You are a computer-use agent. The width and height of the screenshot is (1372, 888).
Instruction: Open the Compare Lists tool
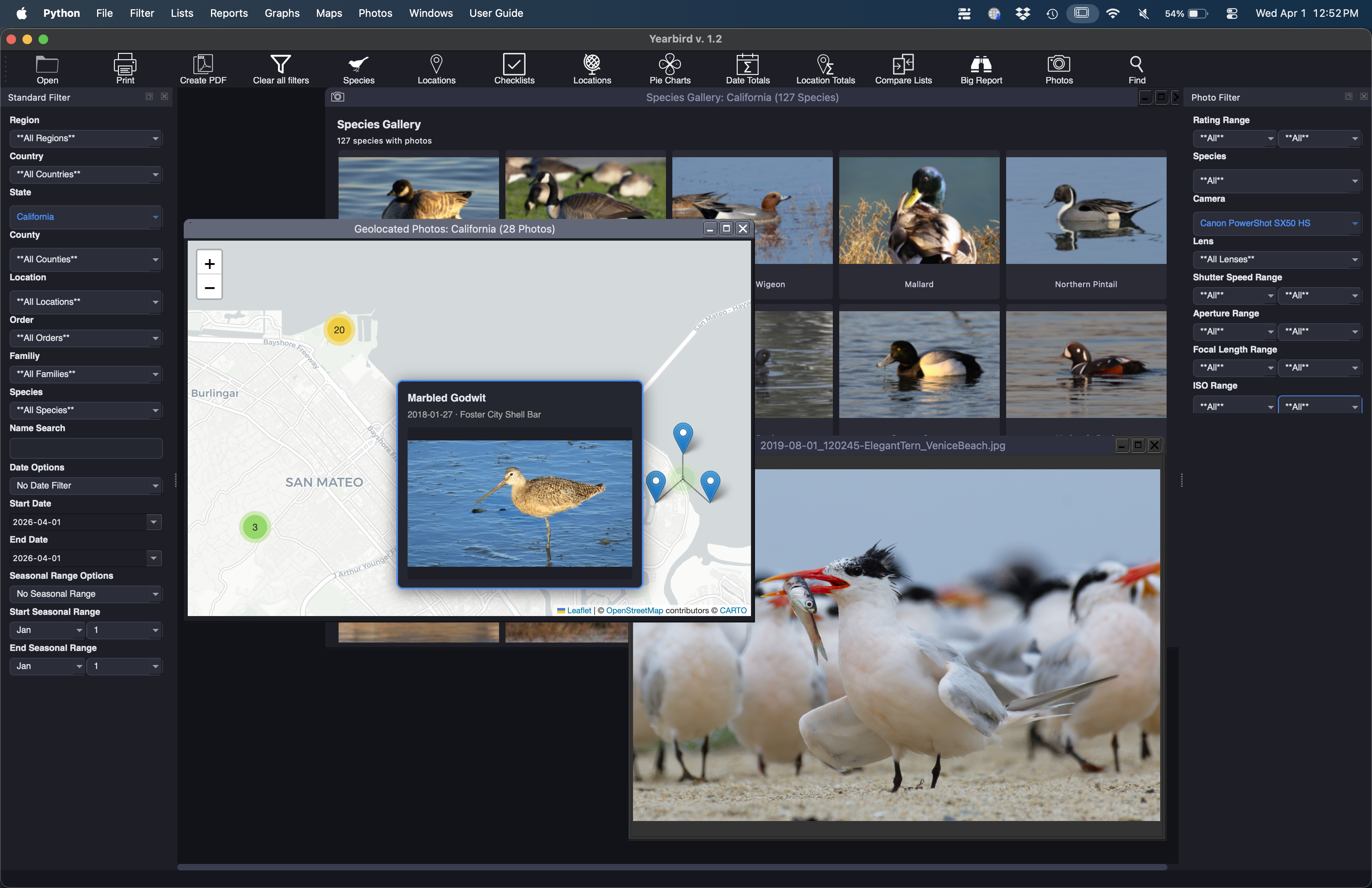click(x=902, y=69)
